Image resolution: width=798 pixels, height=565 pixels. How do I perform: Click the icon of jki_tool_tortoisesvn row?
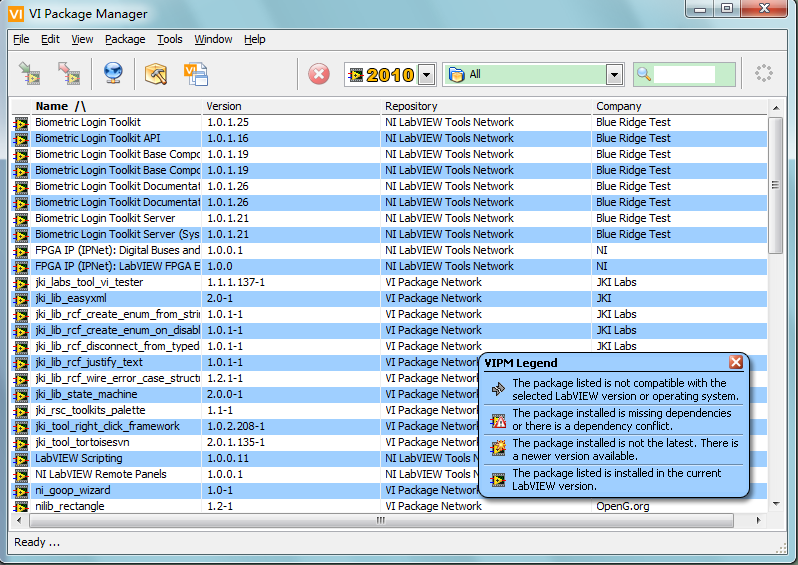pos(21,443)
